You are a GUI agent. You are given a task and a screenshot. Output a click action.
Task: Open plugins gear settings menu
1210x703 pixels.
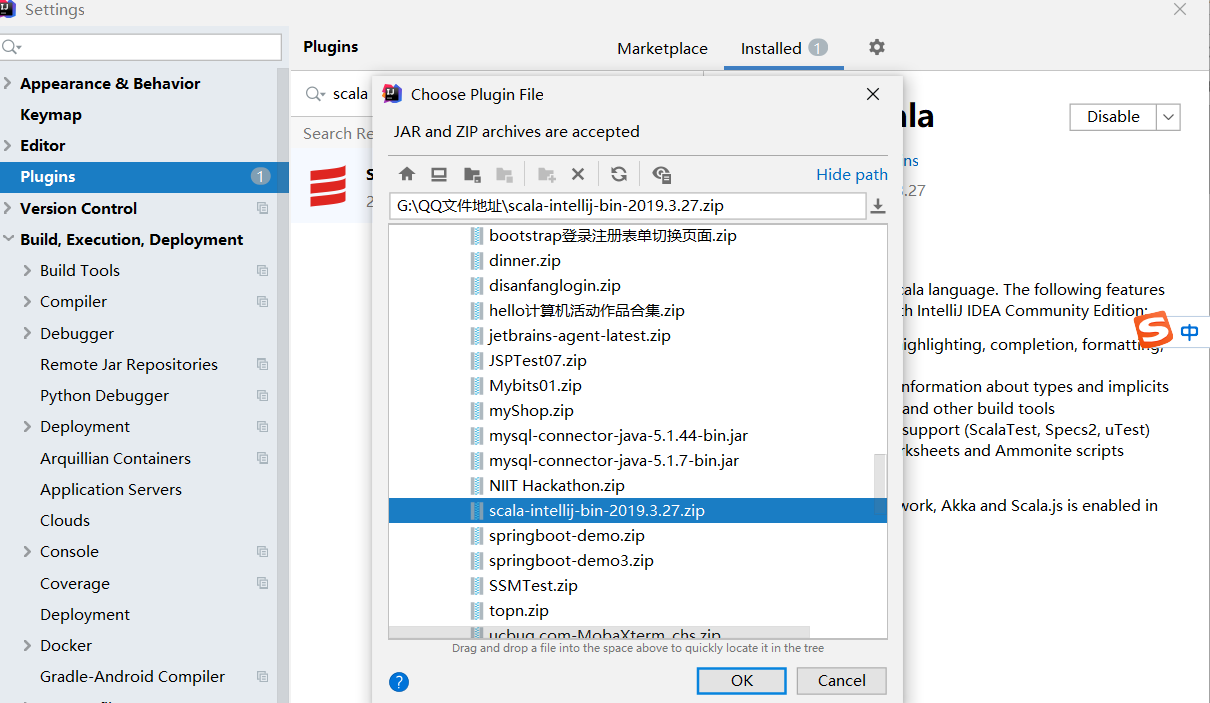(877, 47)
